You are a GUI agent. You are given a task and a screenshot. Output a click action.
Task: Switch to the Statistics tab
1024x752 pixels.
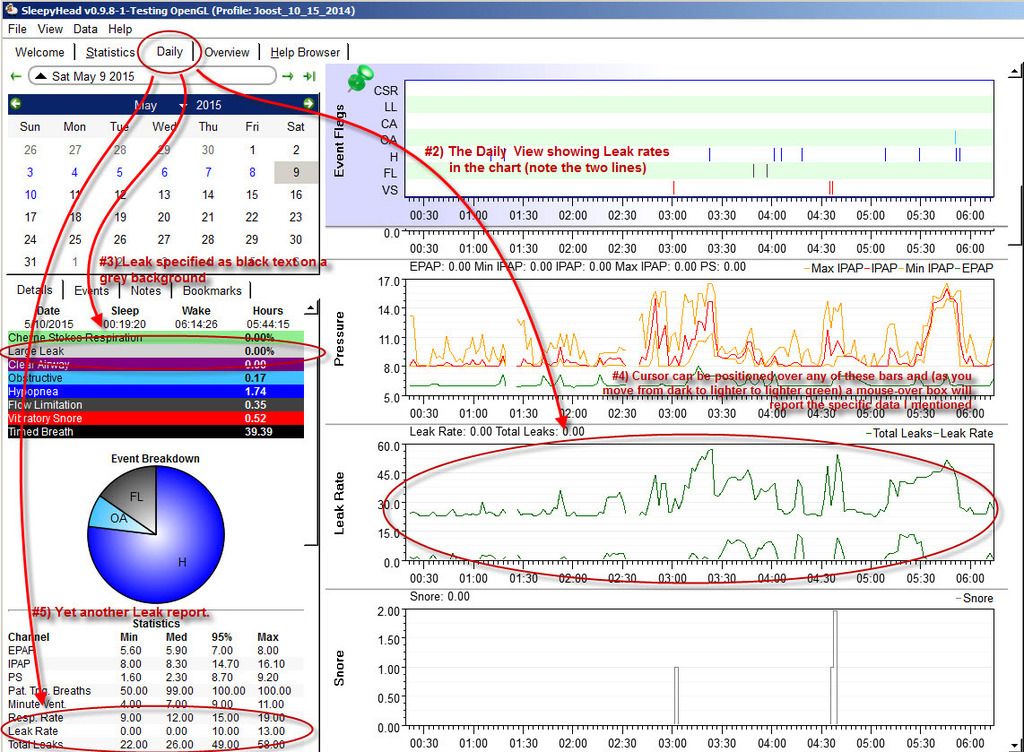[110, 52]
